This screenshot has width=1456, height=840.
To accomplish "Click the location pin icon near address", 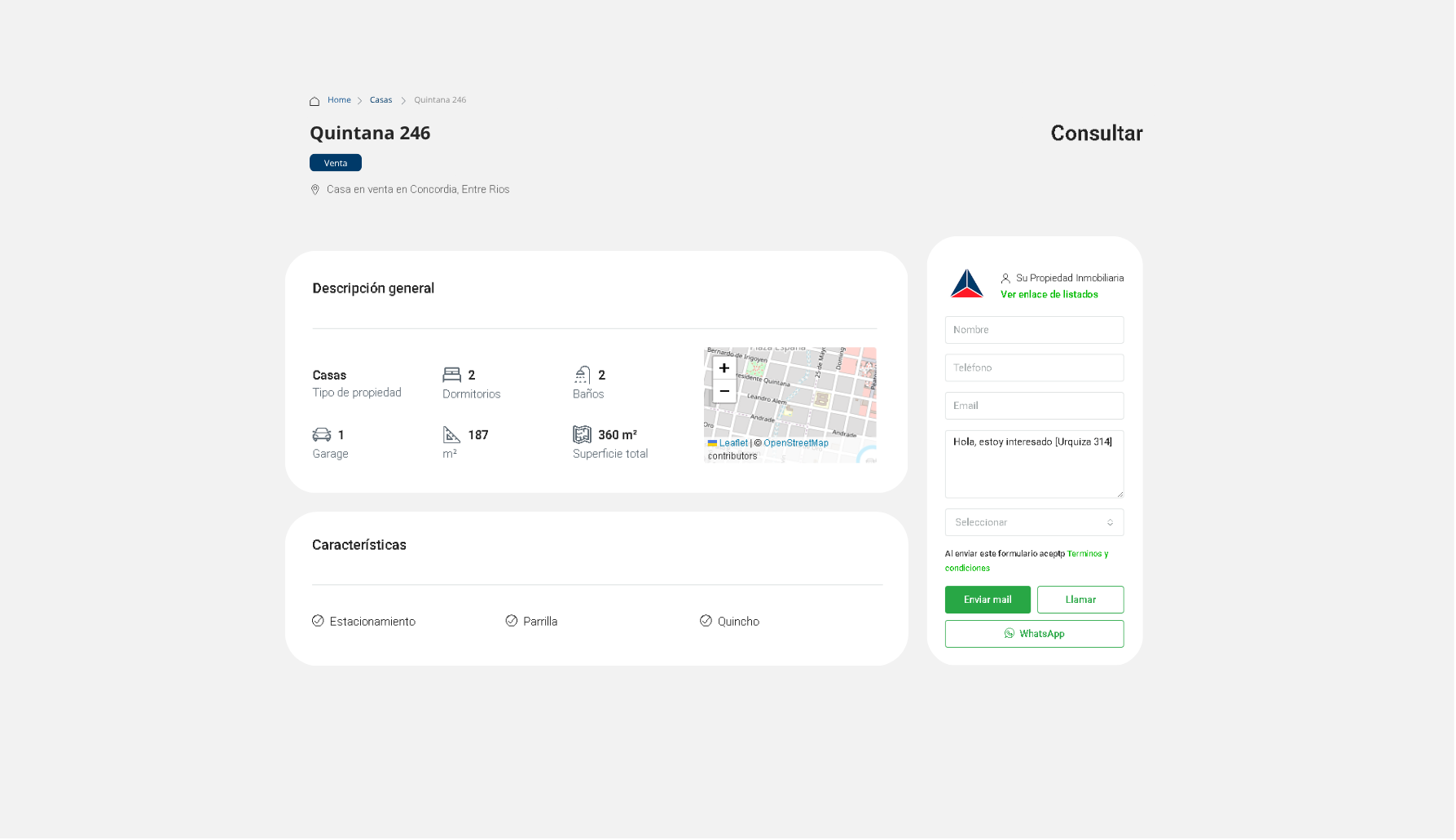I will click(x=315, y=190).
